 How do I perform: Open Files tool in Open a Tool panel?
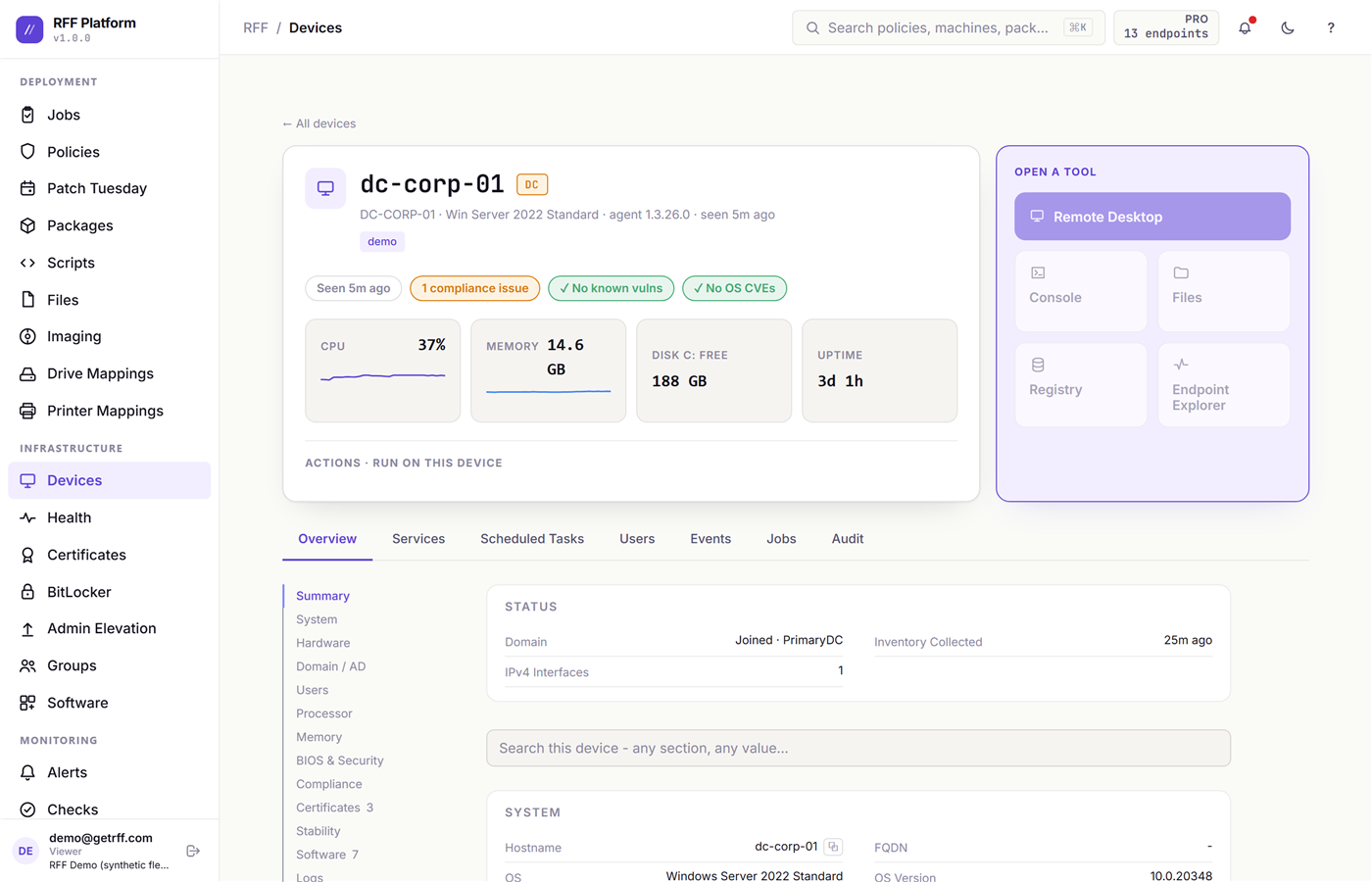point(1224,291)
